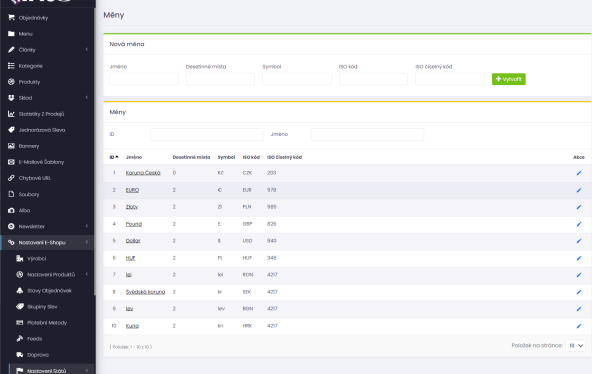This screenshot has width=592, height=374.
Task: Click the edit pencil for Dollar row
Action: click(x=579, y=241)
